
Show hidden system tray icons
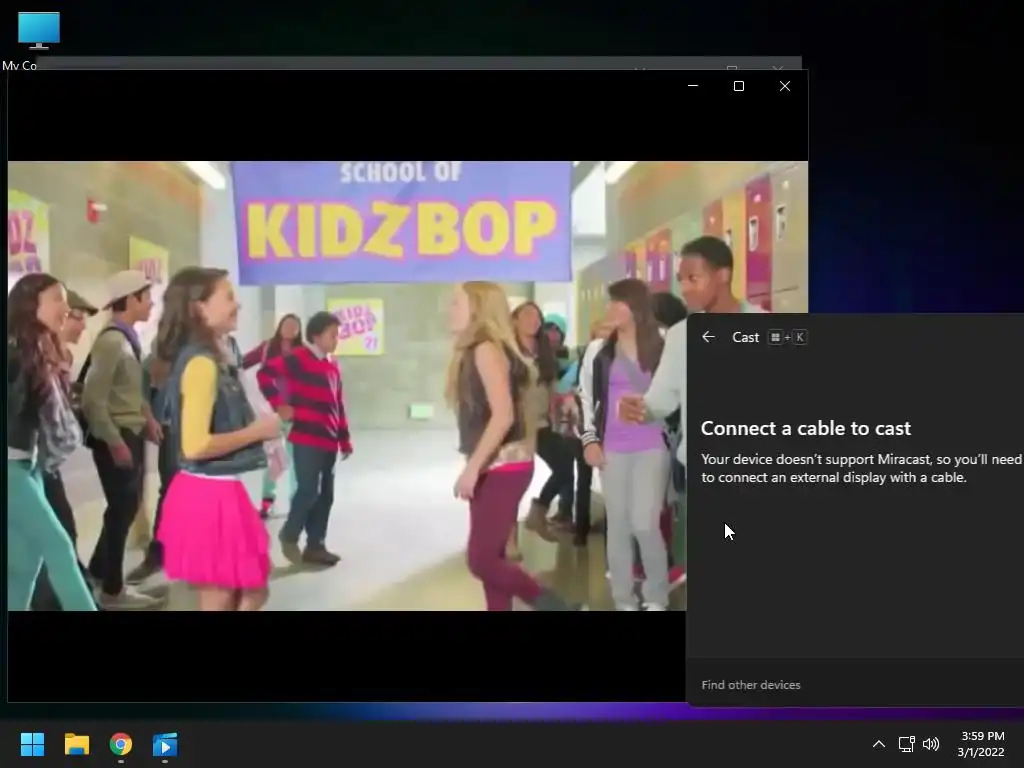879,744
